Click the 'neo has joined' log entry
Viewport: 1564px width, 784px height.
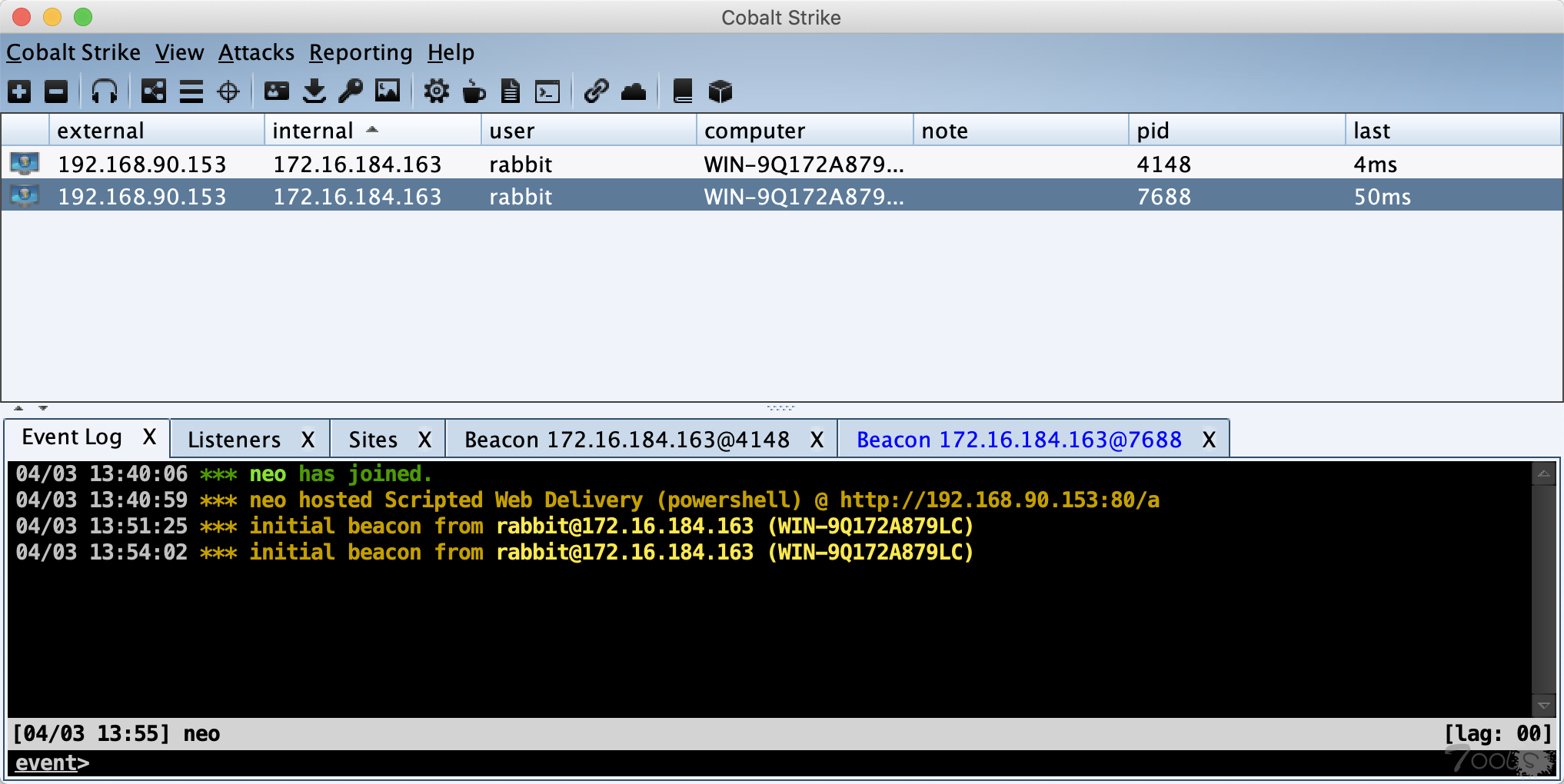coord(224,473)
